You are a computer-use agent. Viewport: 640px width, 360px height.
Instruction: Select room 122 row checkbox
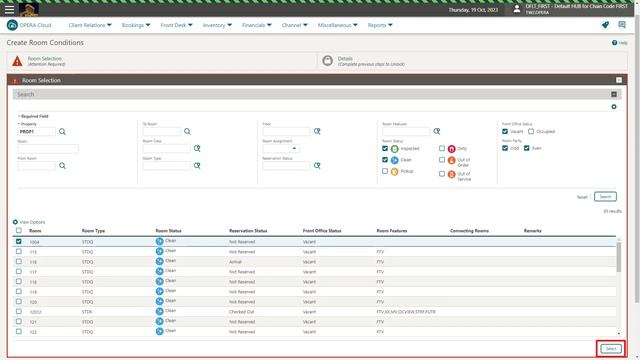pos(19,331)
